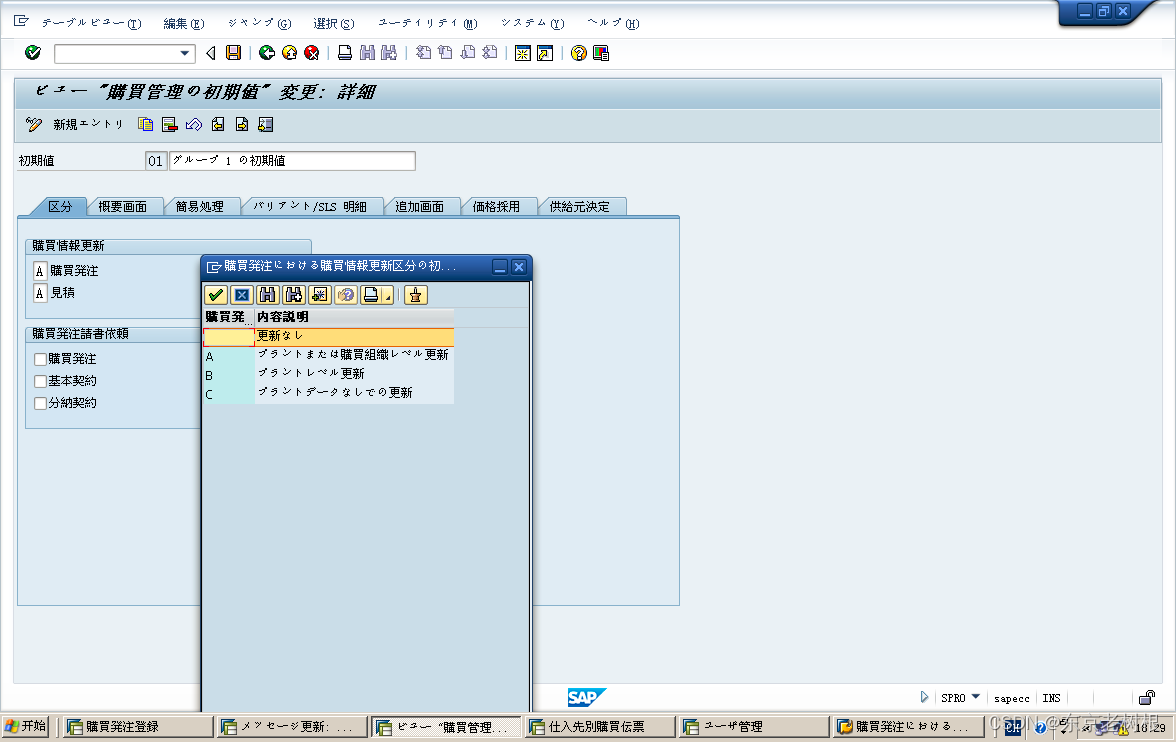Switch to the 概要画面 tab
This screenshot has width=1176, height=742.
click(x=125, y=206)
